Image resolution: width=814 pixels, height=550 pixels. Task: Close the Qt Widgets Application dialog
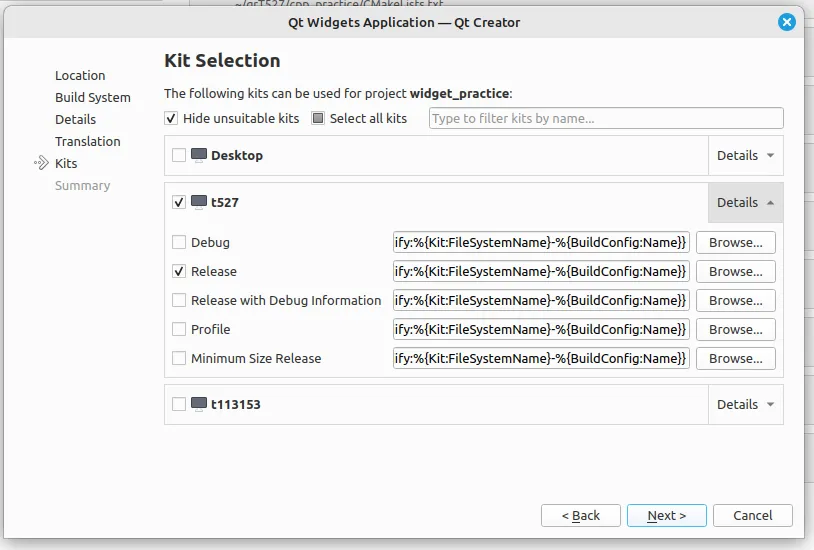tap(786, 22)
